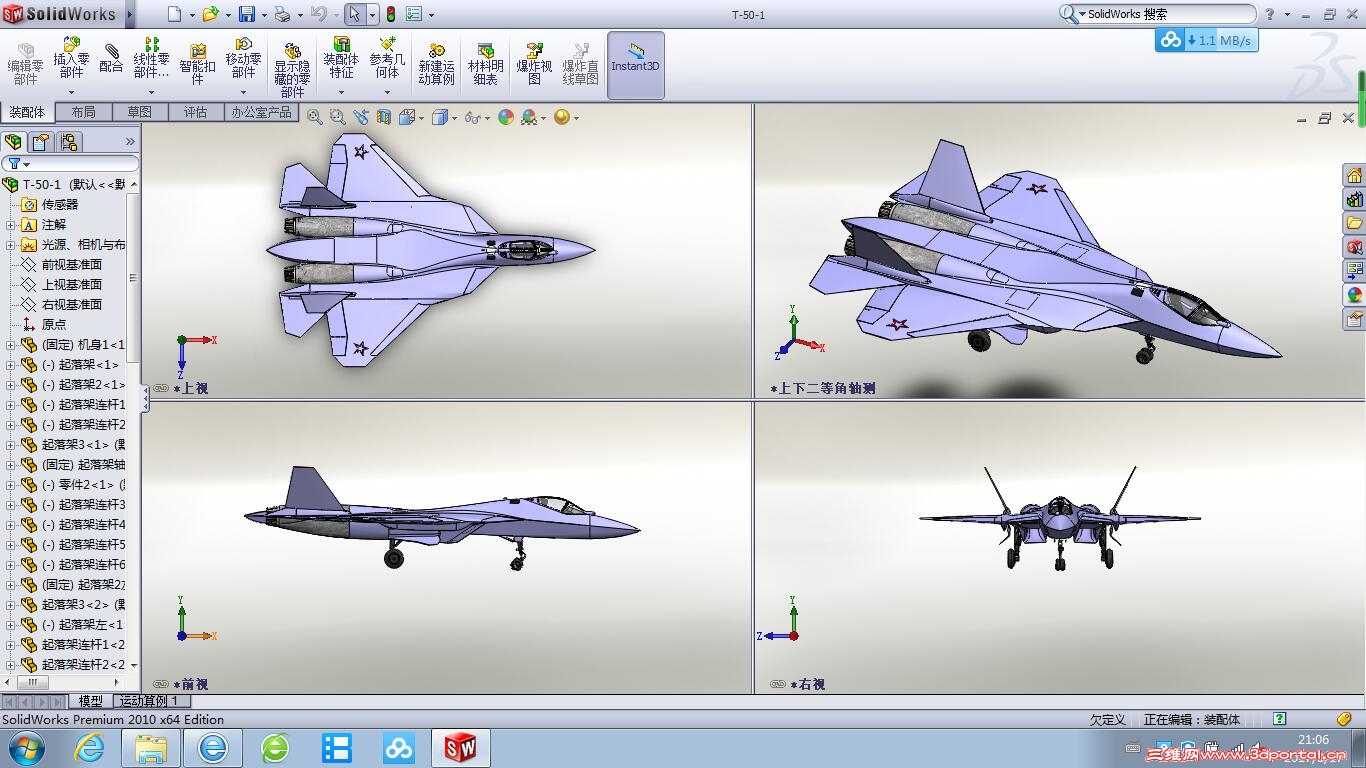Viewport: 1366px width, 768px height.
Task: Switch to the 评估 (Evaluate) tab
Action: point(196,112)
